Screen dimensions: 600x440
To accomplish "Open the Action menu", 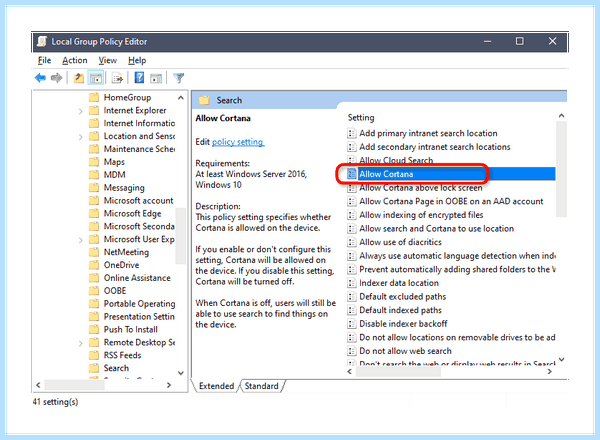I will pos(75,60).
